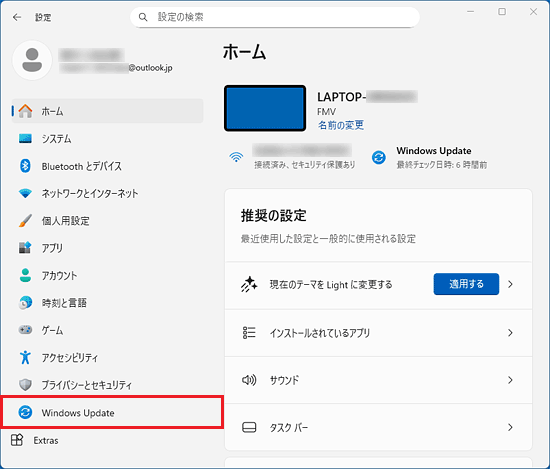This screenshot has height=469, width=550.
Task: Focus the settings search field
Action: point(275,17)
